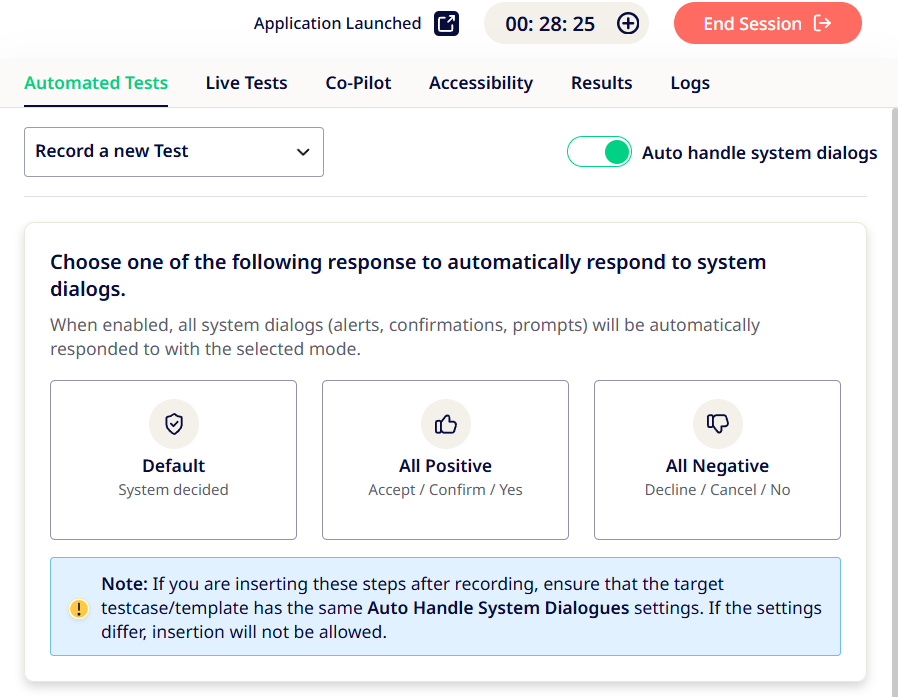Screen dimensions: 898x697
Task: Click the thumbs-up icon for All Positive
Action: [x=446, y=424]
